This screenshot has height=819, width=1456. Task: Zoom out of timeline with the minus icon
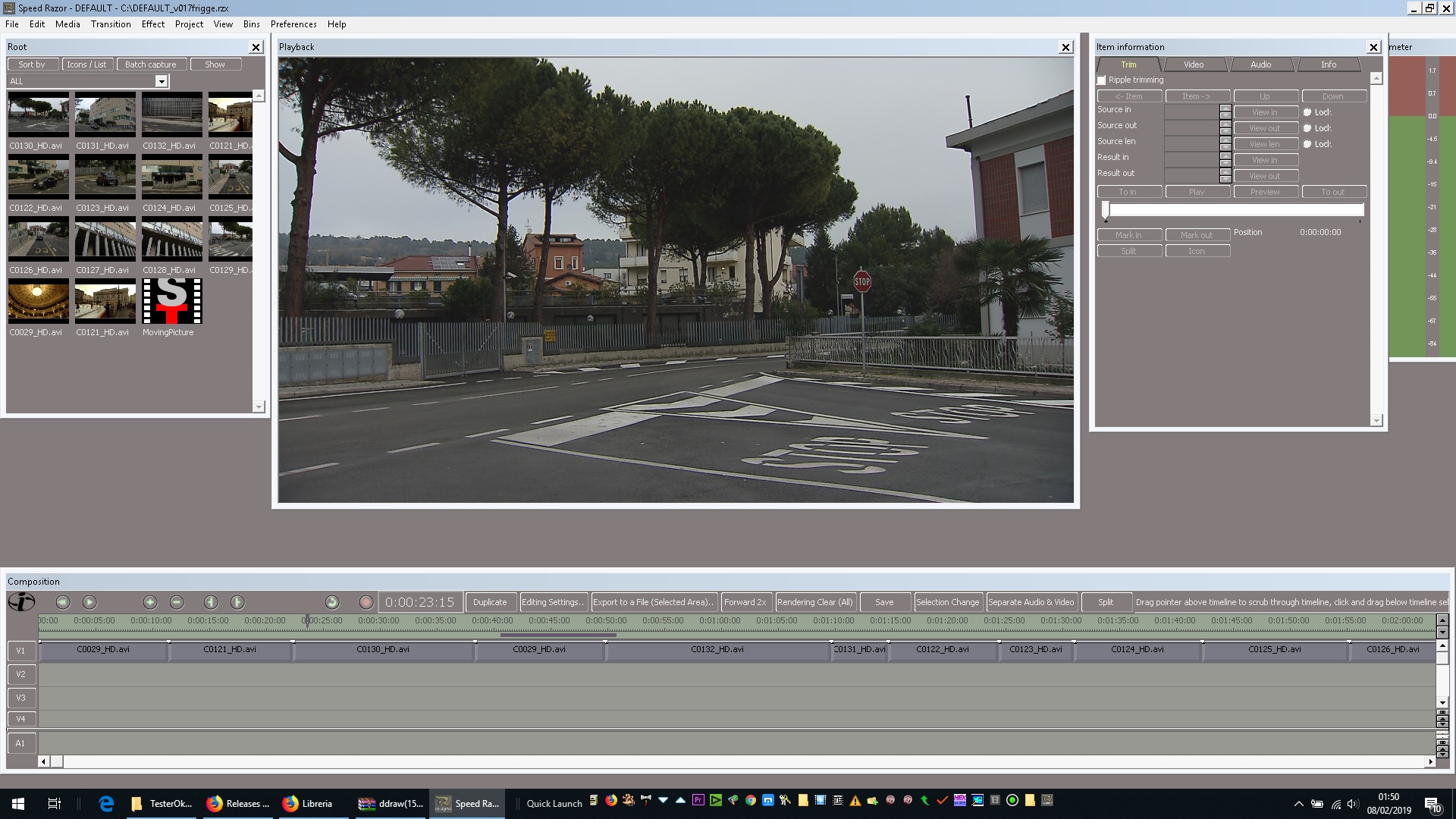[177, 602]
